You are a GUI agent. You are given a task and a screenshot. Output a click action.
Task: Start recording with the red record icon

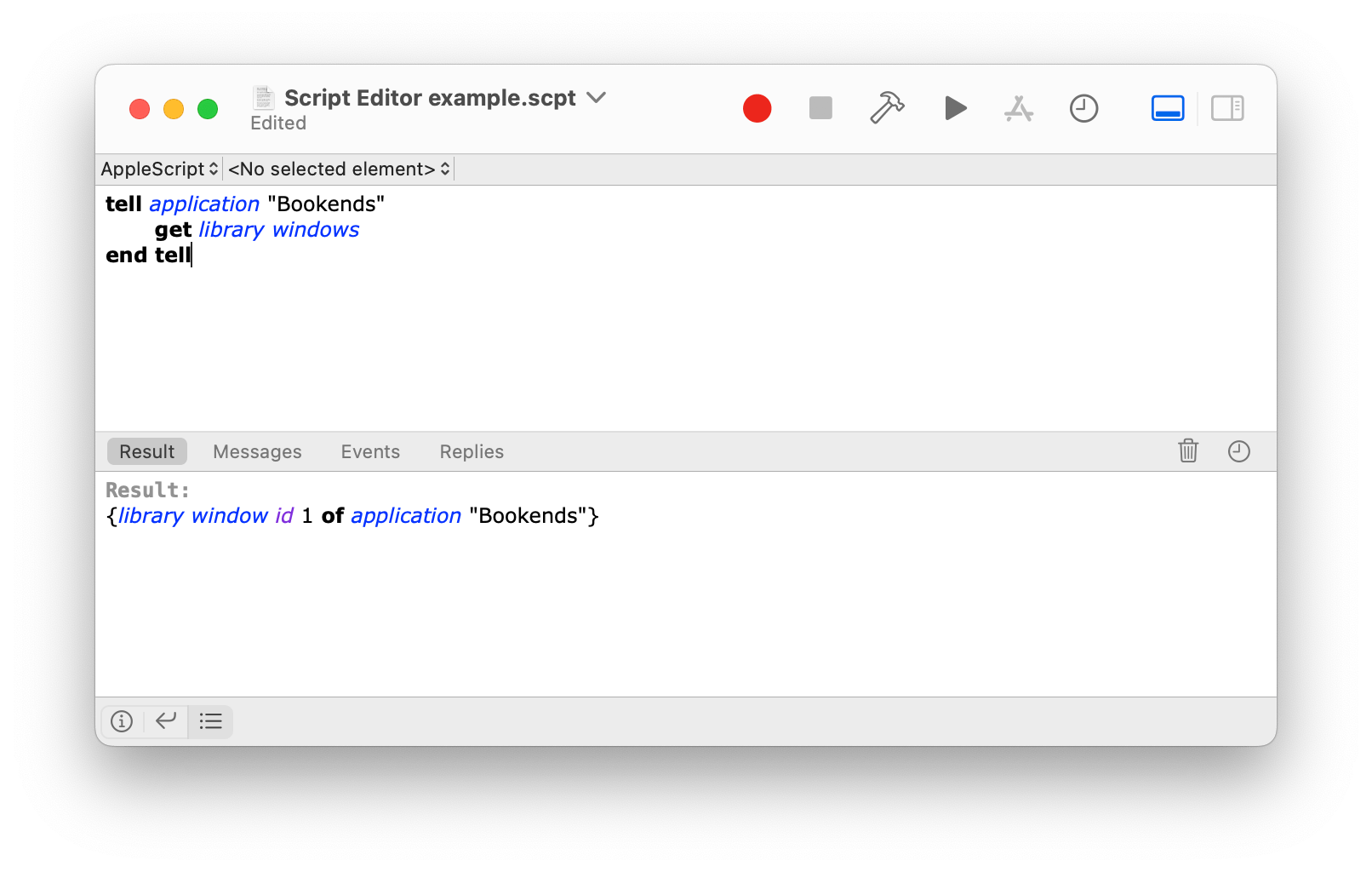click(757, 108)
